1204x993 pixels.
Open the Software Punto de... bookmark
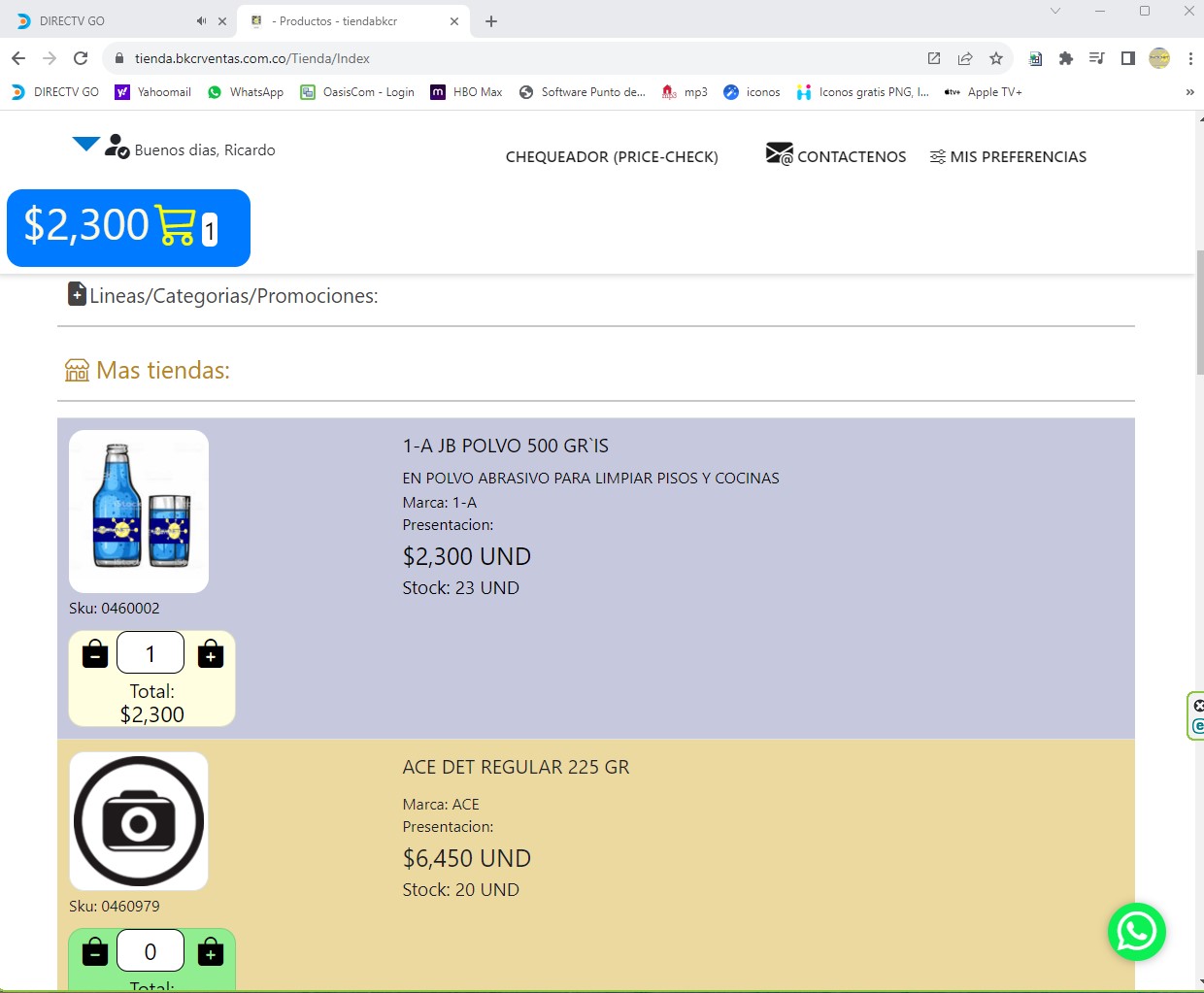[583, 92]
